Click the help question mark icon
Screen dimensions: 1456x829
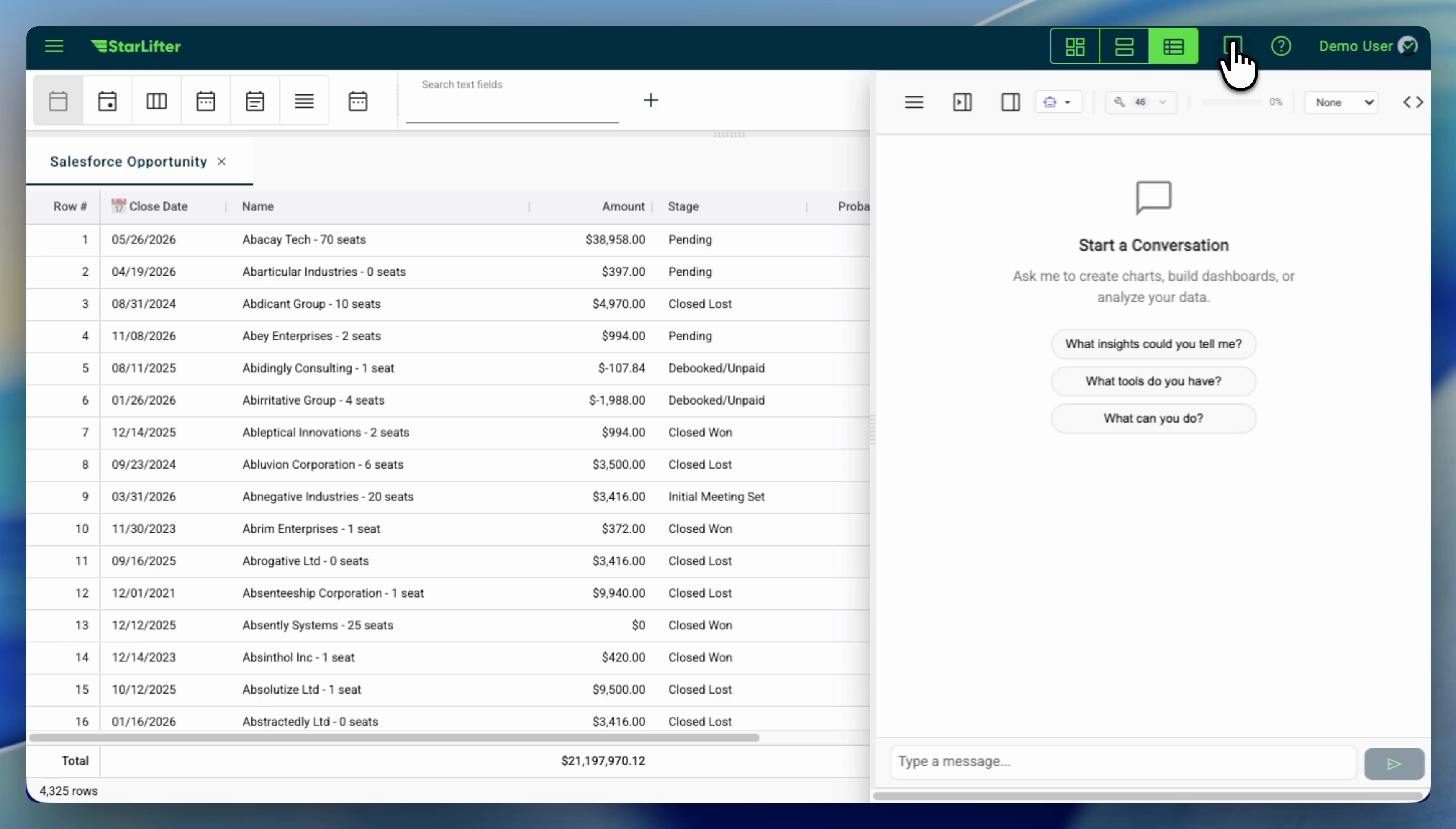[1281, 46]
